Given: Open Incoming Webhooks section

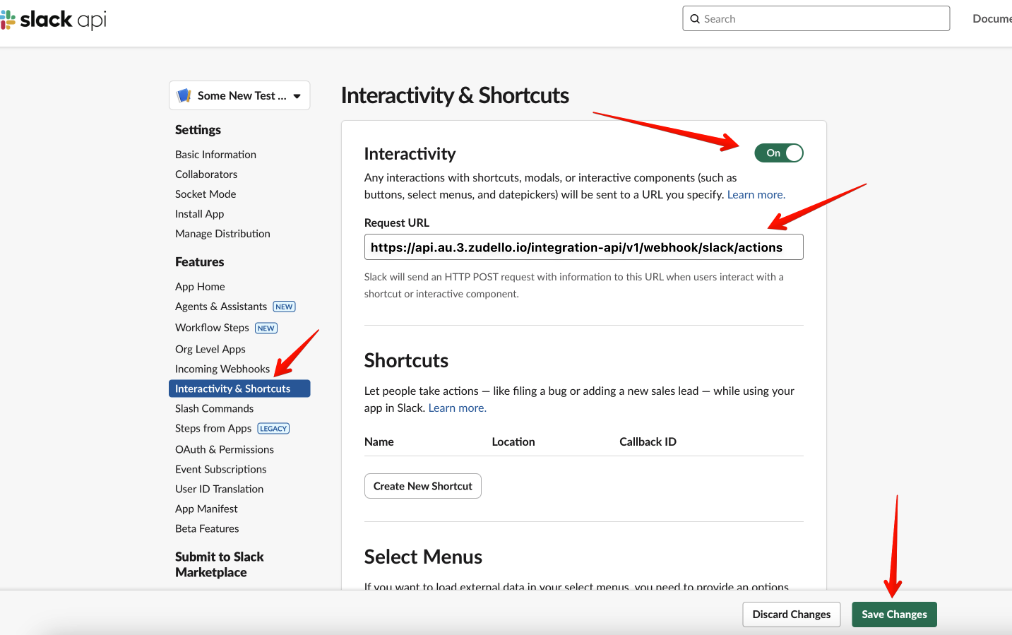Looking at the screenshot, I should coord(222,369).
